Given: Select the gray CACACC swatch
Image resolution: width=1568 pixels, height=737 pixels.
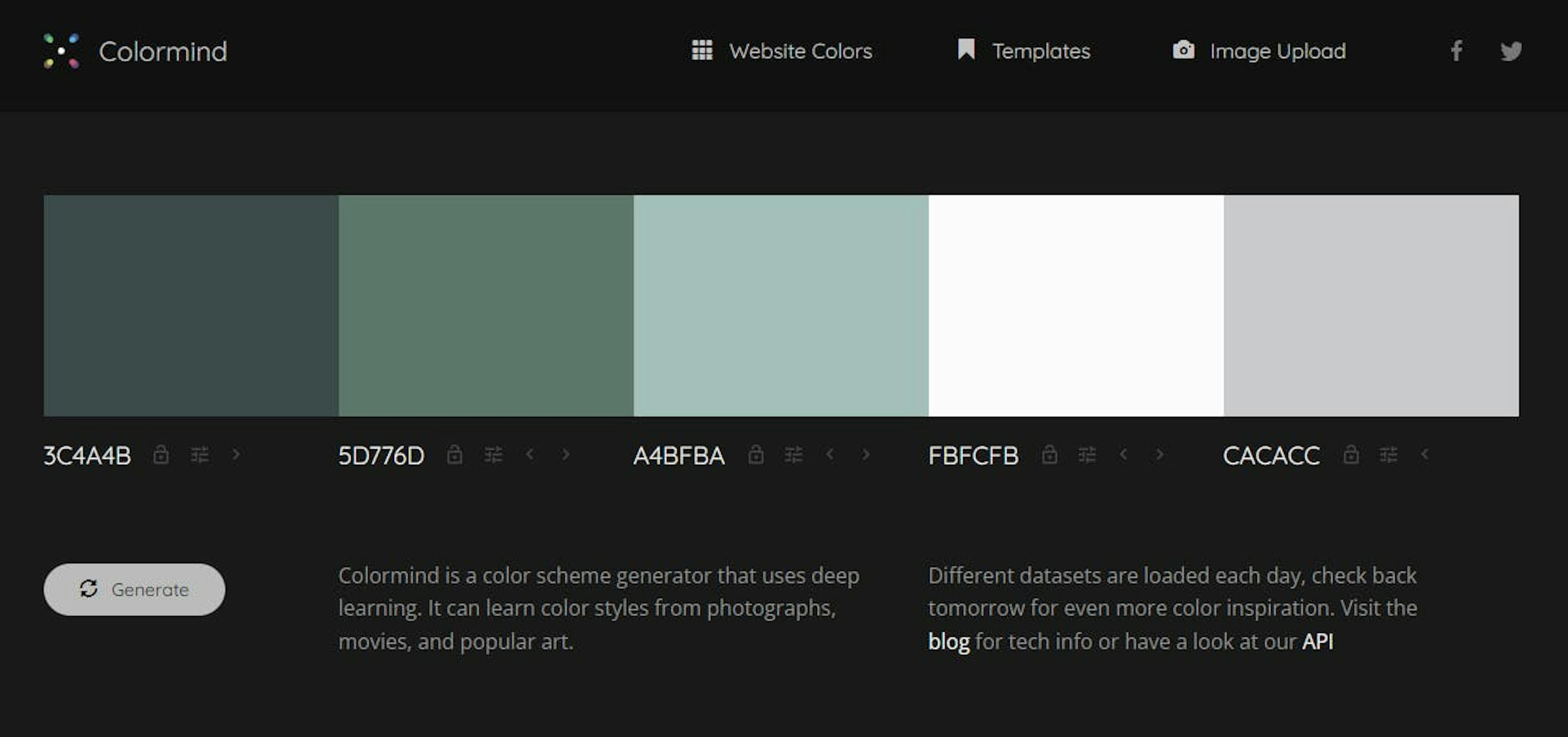Looking at the screenshot, I should coord(1372,305).
